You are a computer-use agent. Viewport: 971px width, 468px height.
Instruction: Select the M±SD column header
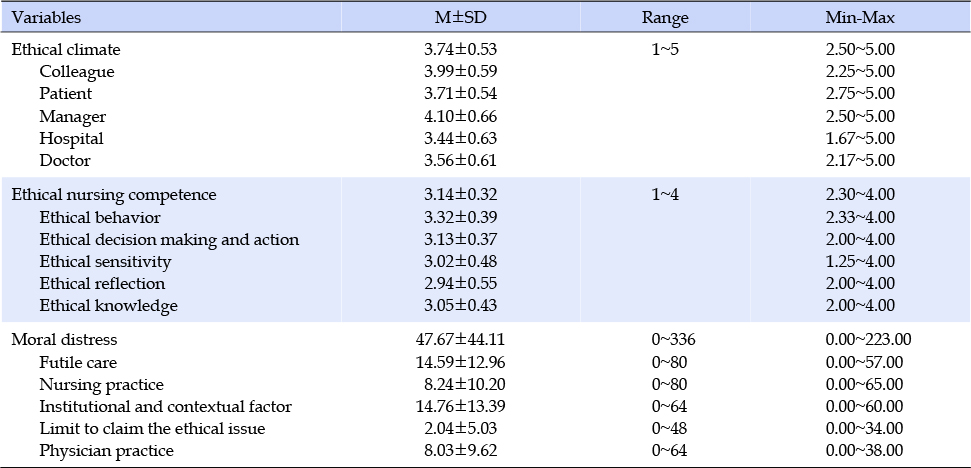point(460,18)
